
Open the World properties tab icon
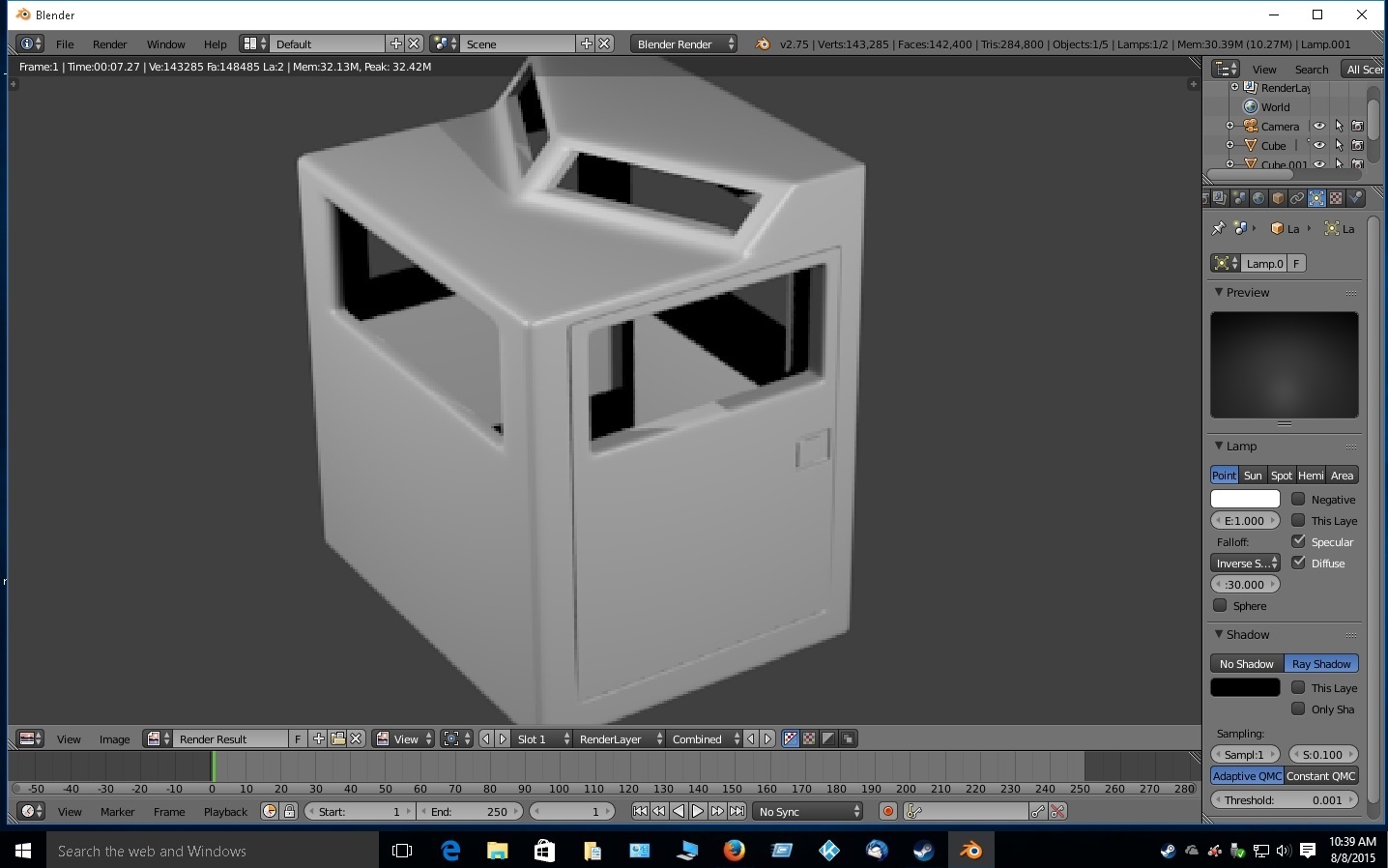pyautogui.click(x=1258, y=198)
